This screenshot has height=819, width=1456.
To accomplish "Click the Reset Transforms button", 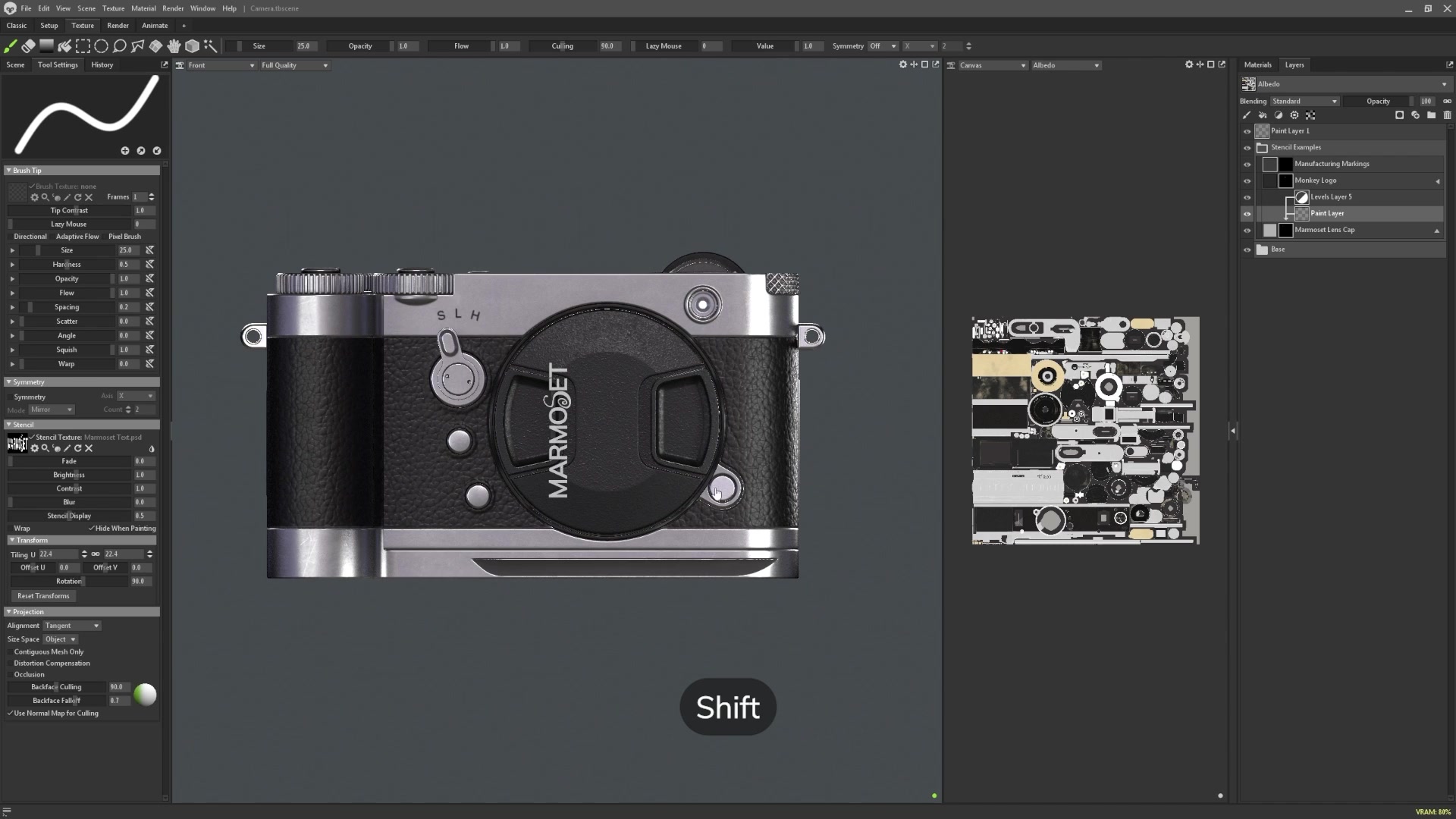I will (x=43, y=596).
